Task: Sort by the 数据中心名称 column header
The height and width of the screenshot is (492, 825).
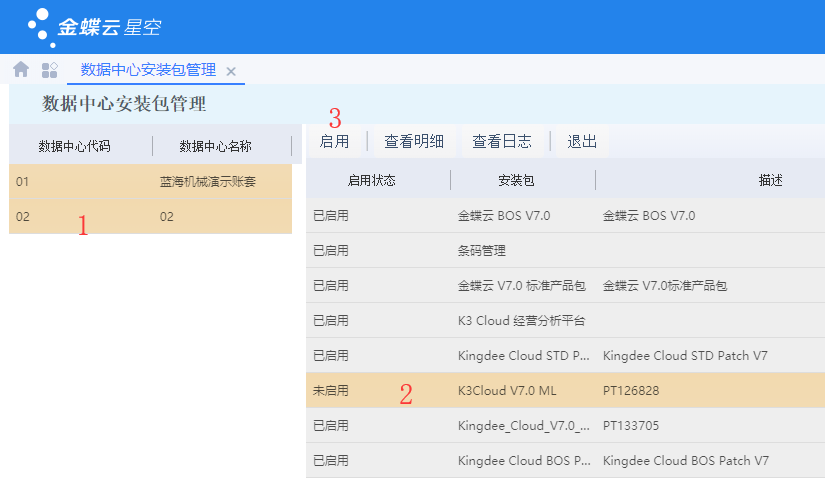Action: (215, 146)
